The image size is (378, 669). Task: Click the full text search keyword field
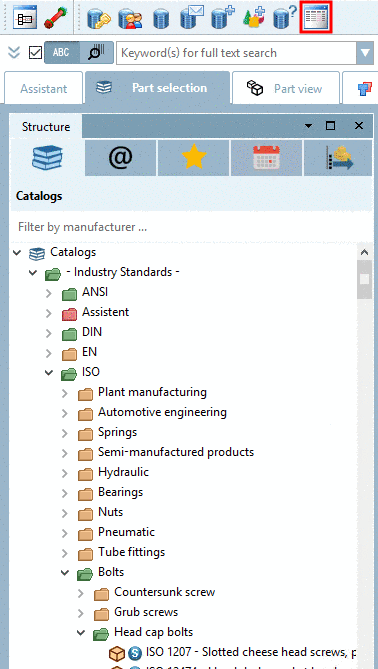click(236, 53)
